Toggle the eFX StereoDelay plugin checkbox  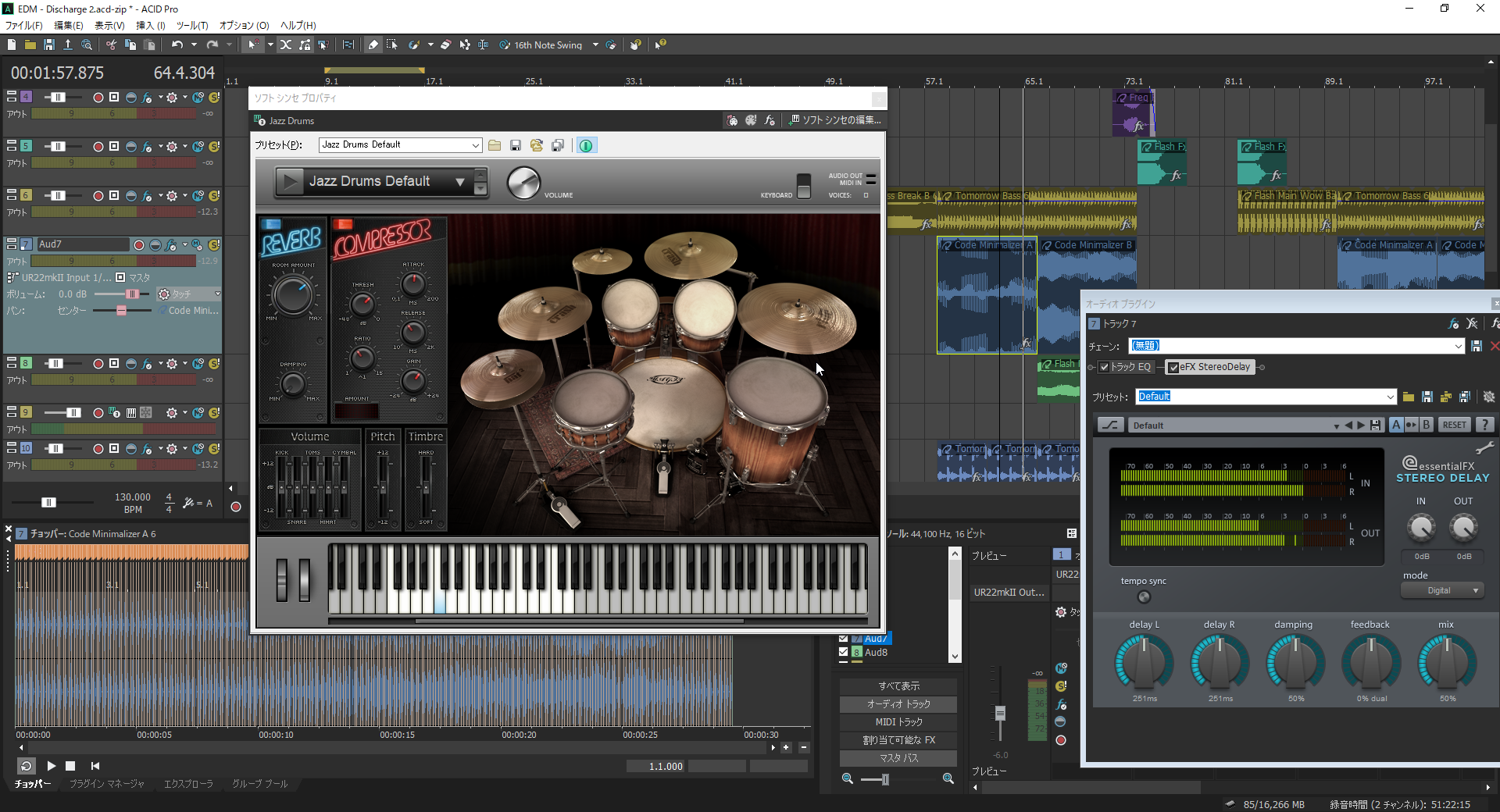point(1173,367)
